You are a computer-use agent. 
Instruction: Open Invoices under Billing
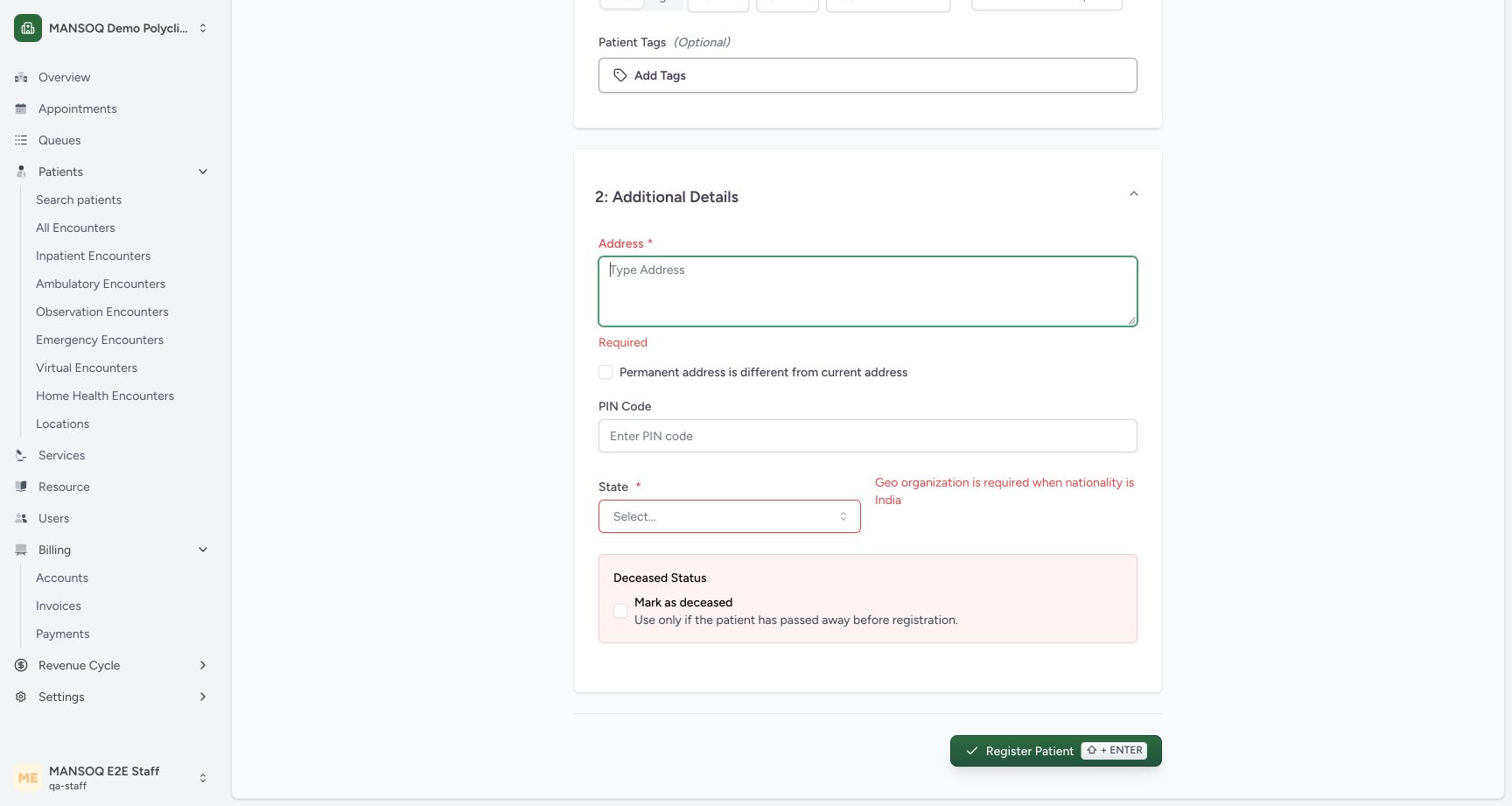pyautogui.click(x=59, y=606)
